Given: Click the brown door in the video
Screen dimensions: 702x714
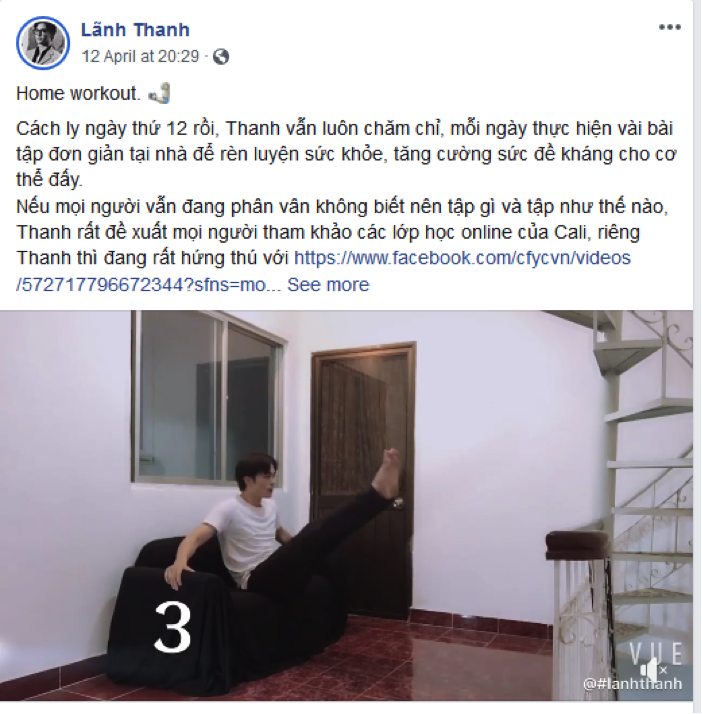Looking at the screenshot, I should pyautogui.click(x=363, y=480).
